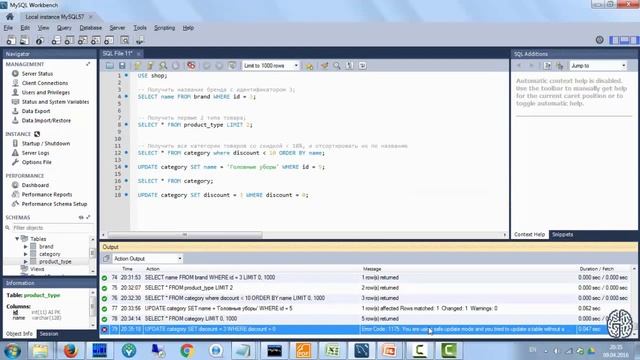640x360 pixels.
Task: Open Firefox from the taskbar
Action: click(x=70, y=350)
